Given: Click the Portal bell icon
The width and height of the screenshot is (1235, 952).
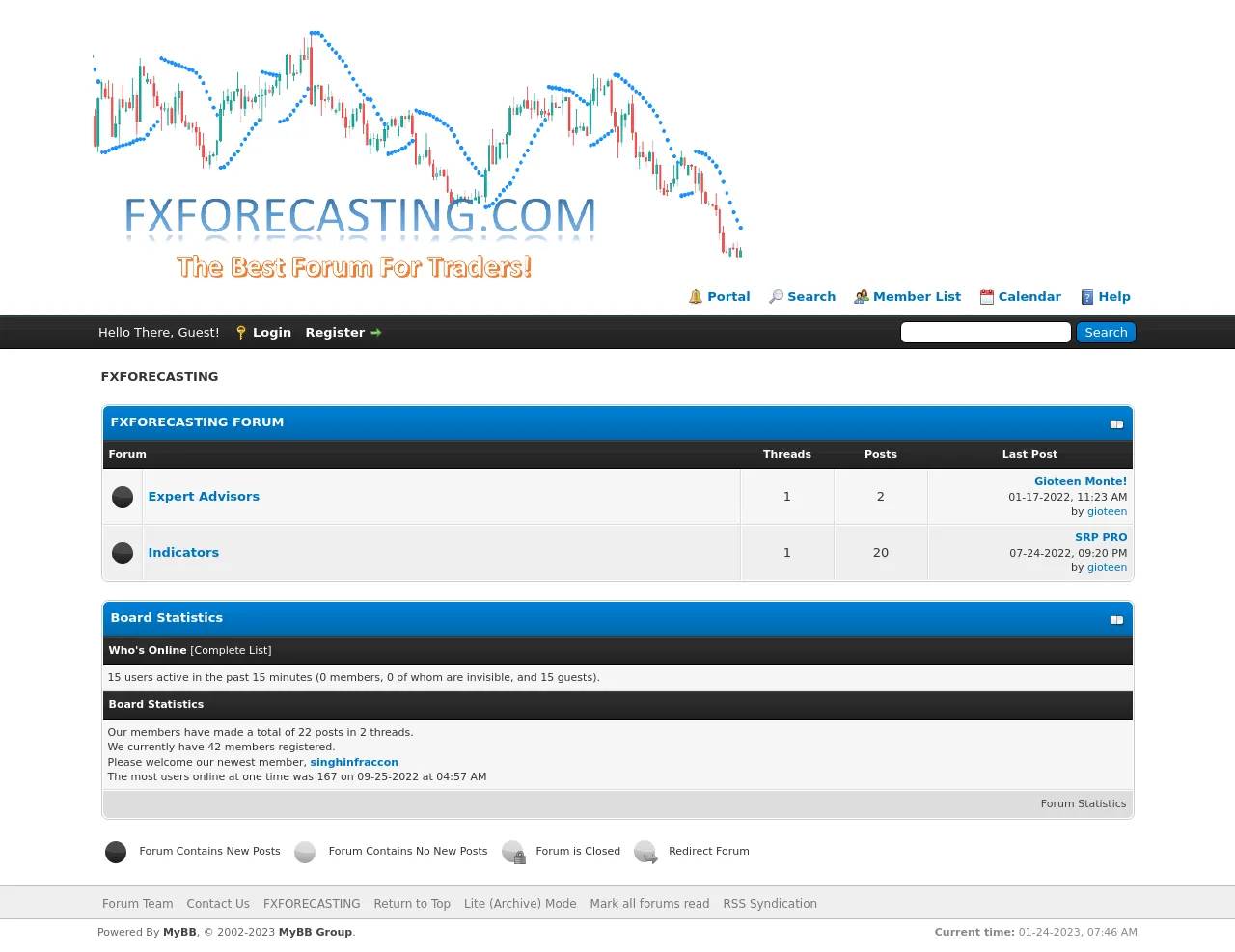Looking at the screenshot, I should [x=696, y=297].
